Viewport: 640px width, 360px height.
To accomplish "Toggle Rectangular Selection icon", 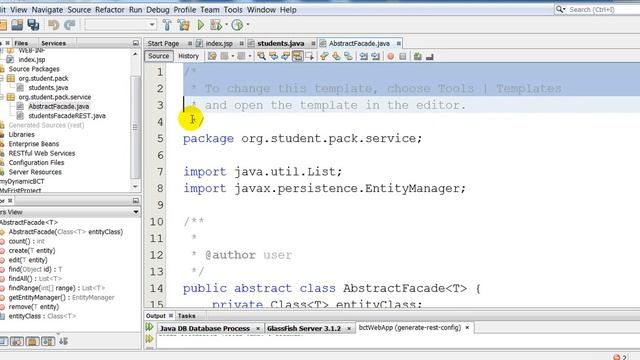I will pos(309,56).
